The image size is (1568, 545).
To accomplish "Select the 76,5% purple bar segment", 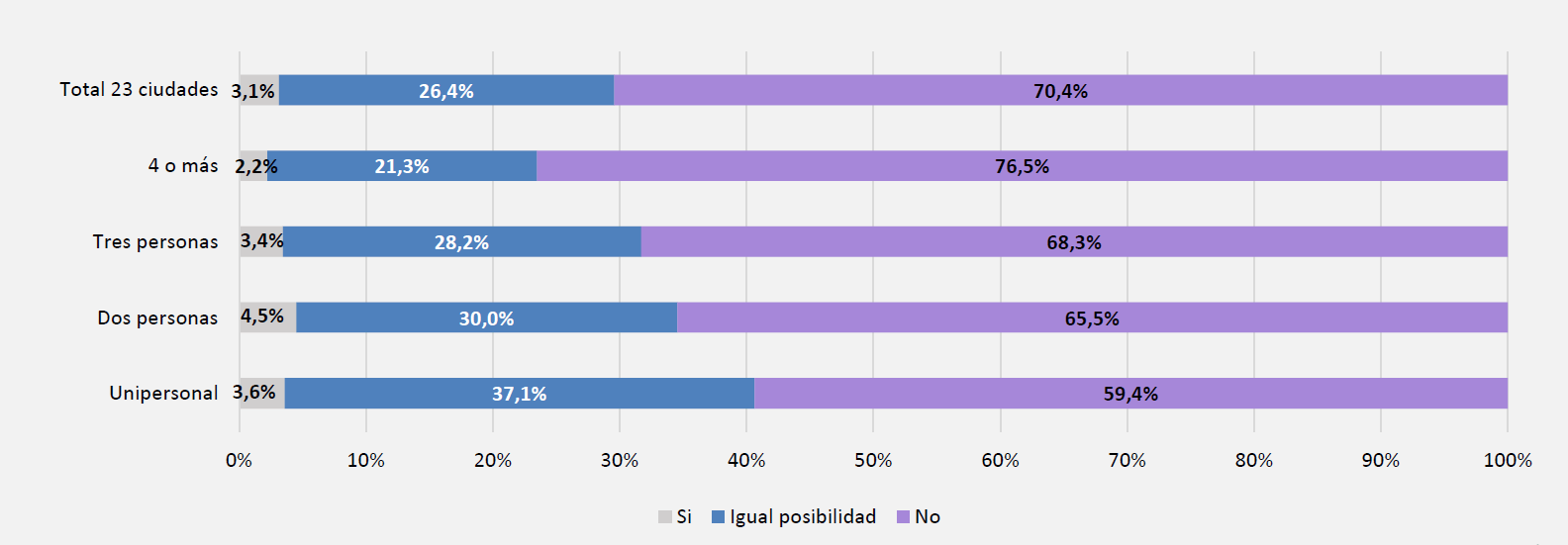I will tap(1022, 166).
